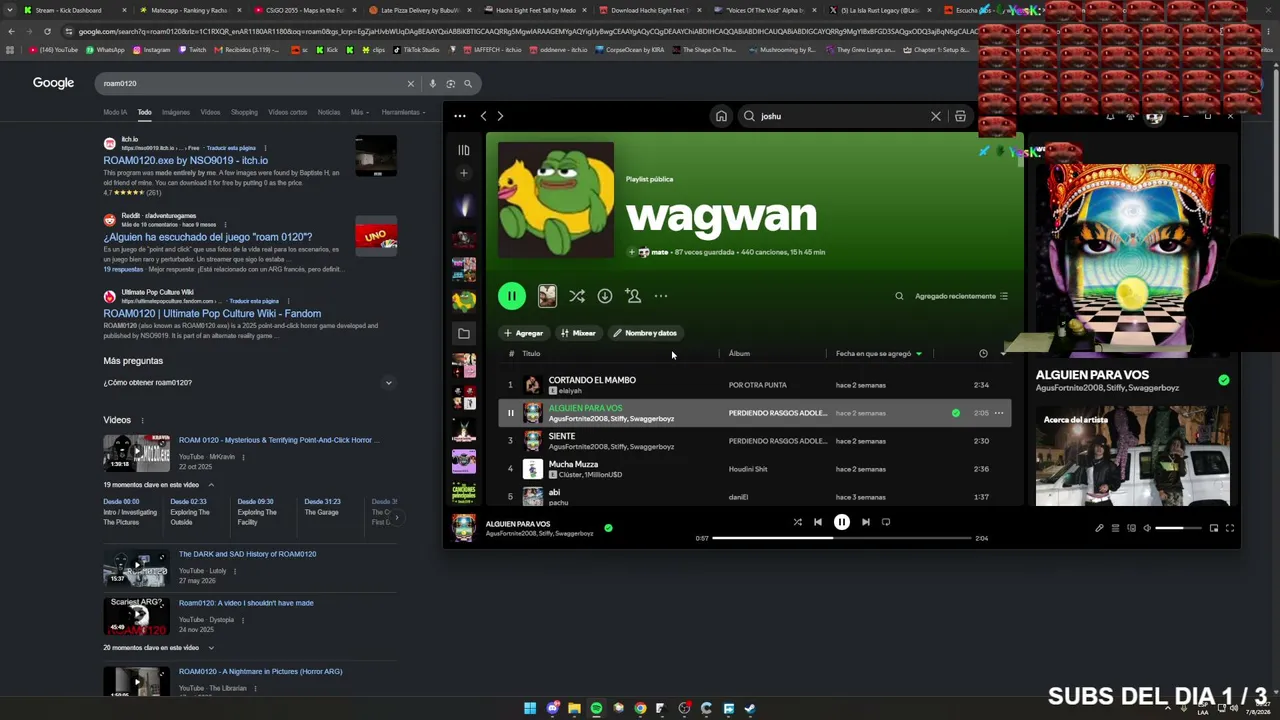Screen dimensions: 1280x720
Task: Invite collaborators to wagwan playlist
Action: pos(633,296)
